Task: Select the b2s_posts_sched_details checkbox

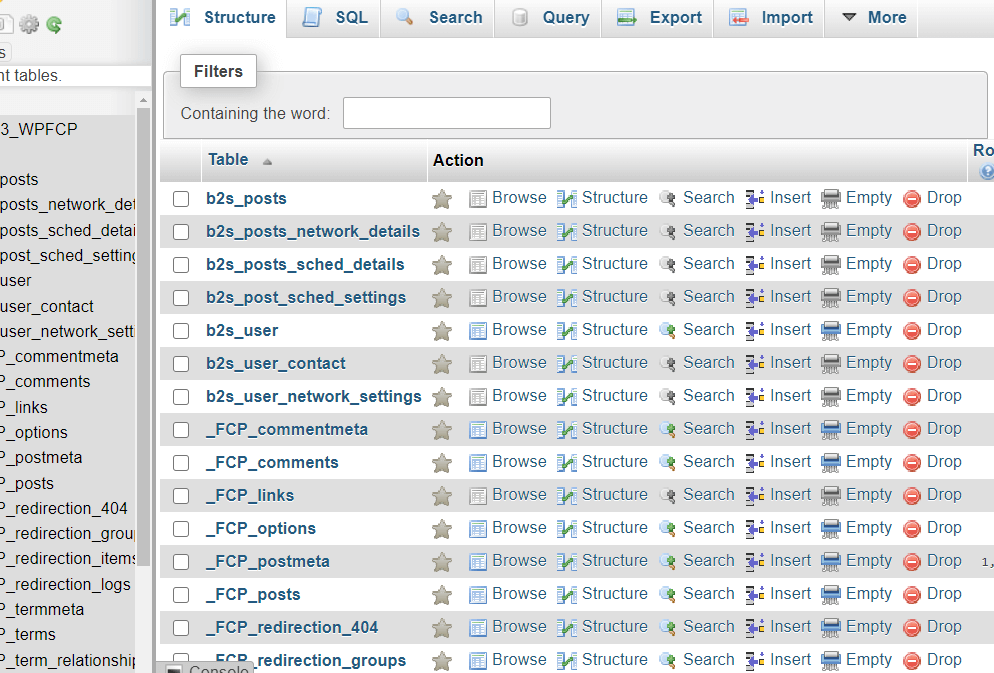Action: (181, 265)
